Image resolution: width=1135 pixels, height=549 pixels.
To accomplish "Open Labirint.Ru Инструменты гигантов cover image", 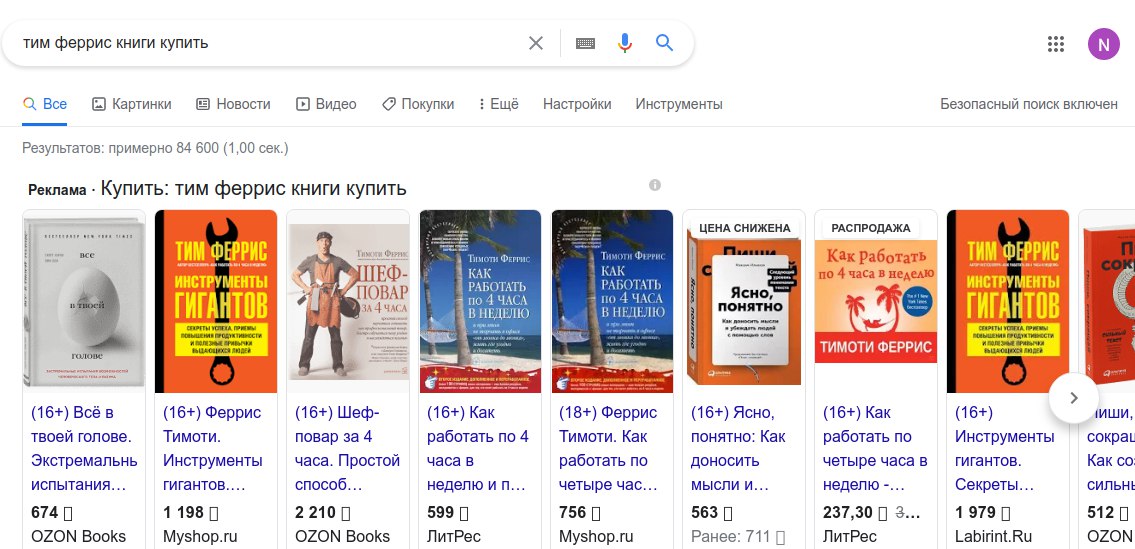I will (x=1008, y=301).
